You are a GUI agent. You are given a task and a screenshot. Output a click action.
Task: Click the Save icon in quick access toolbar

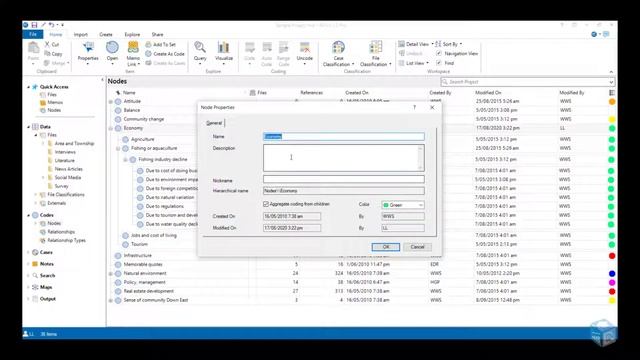34,25
